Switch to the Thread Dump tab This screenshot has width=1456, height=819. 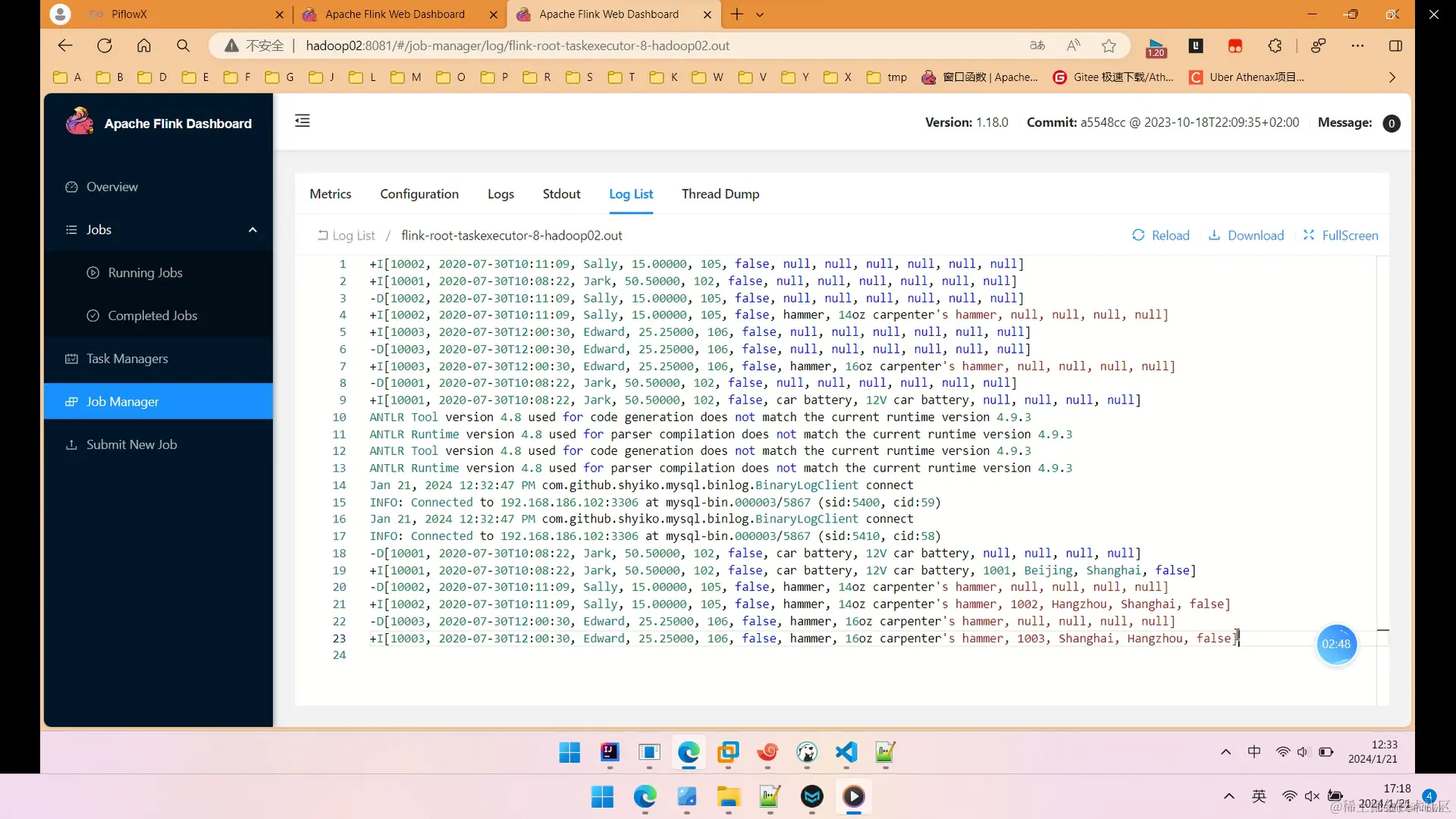[720, 194]
